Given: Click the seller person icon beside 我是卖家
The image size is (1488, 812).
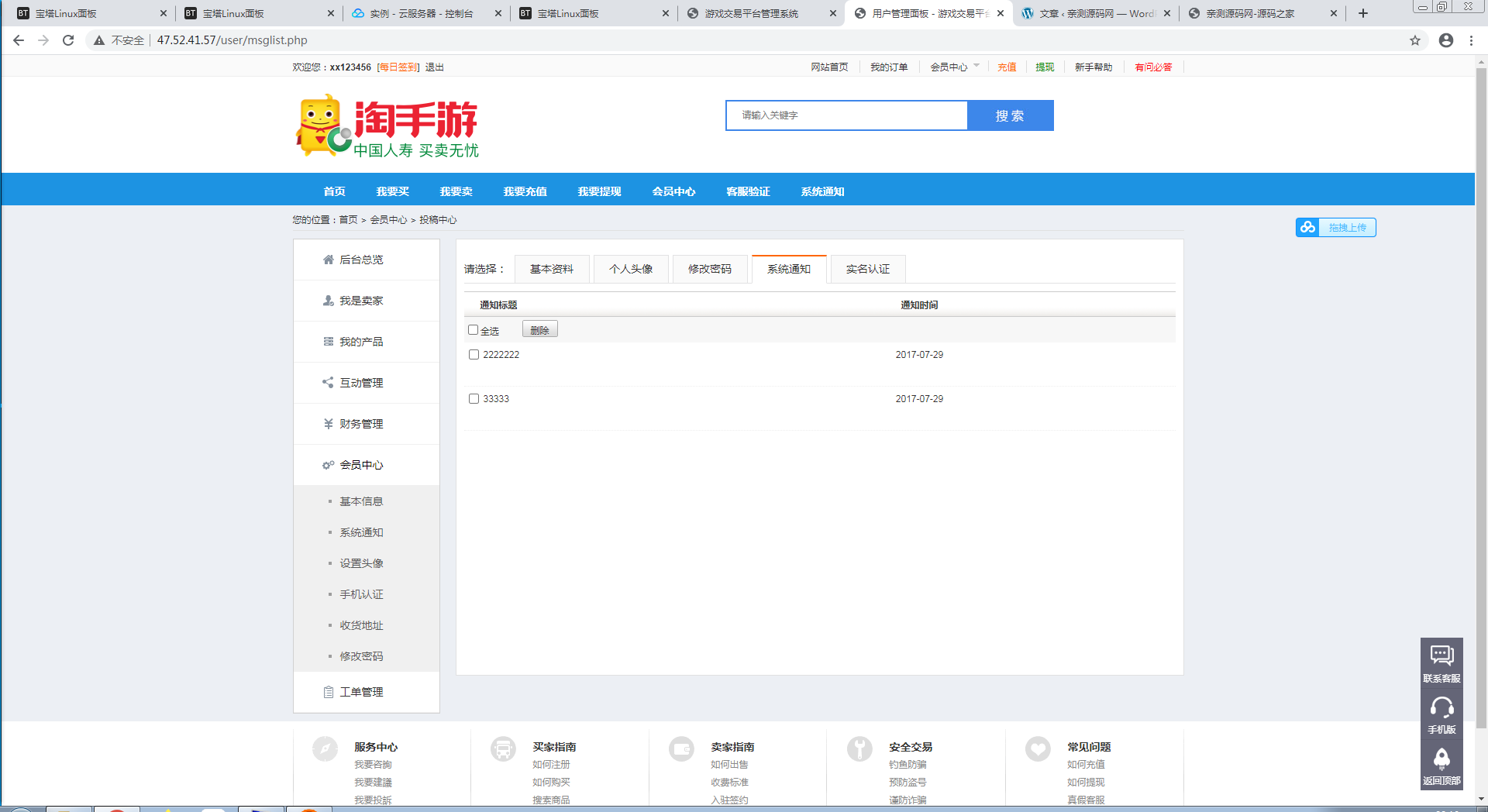Looking at the screenshot, I should (328, 301).
